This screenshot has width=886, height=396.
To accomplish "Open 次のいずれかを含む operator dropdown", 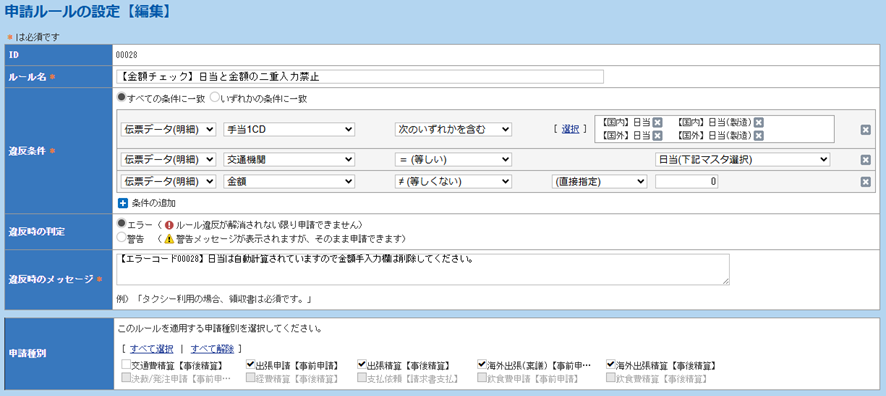I will coord(453,130).
